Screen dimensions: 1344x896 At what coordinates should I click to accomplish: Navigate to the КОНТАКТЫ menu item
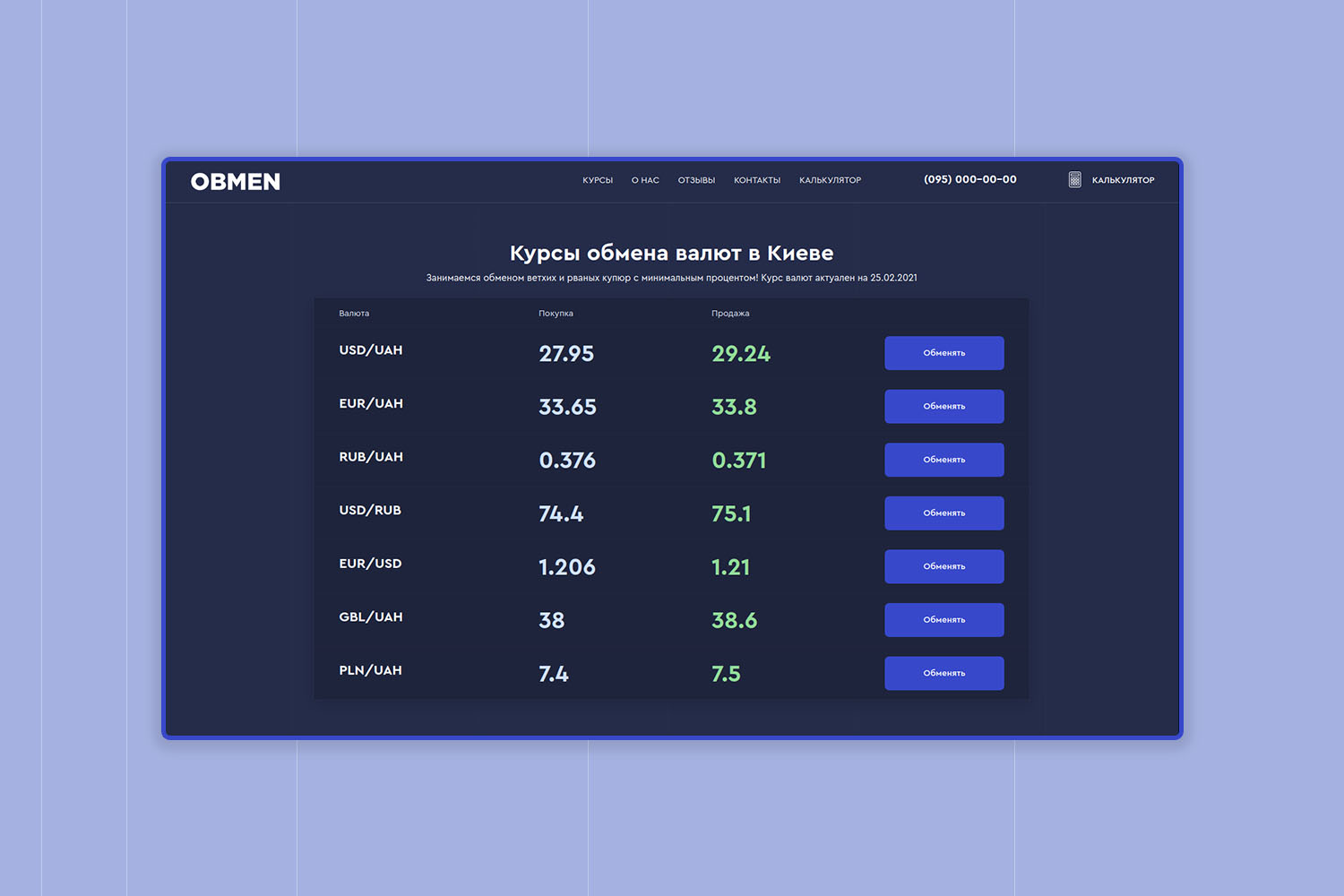(757, 180)
